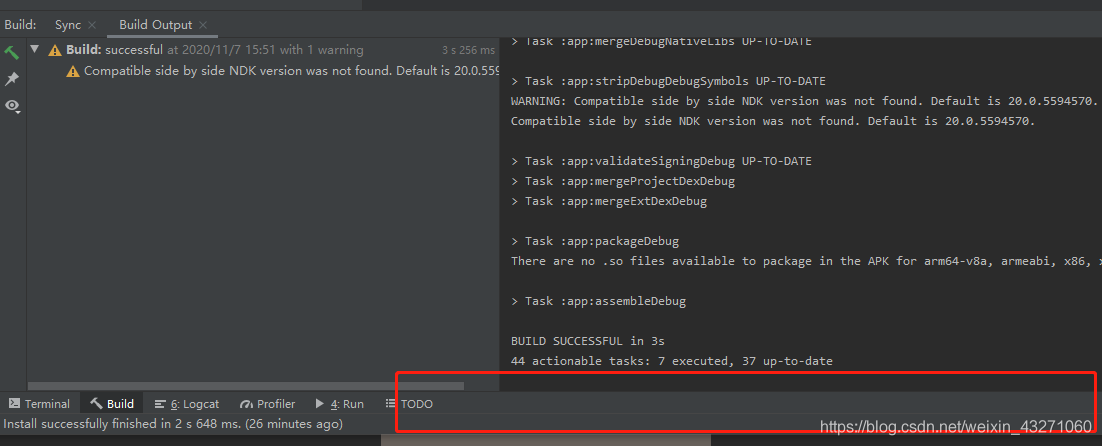Click the Terminal icon in bottom bar
This screenshot has height=446, width=1102.
[x=14, y=404]
